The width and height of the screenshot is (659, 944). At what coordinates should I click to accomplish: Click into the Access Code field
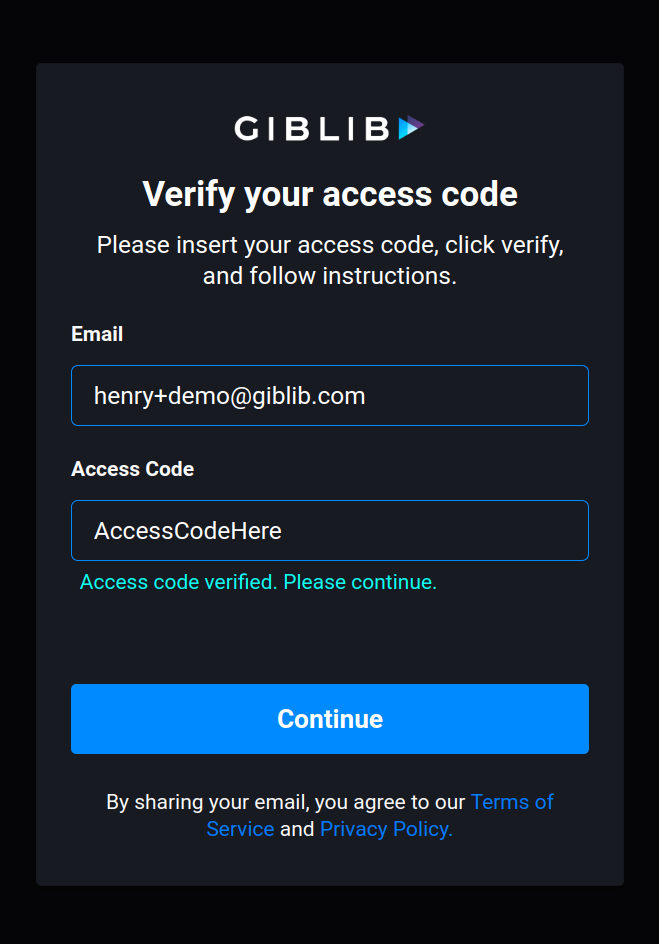pyautogui.click(x=330, y=530)
